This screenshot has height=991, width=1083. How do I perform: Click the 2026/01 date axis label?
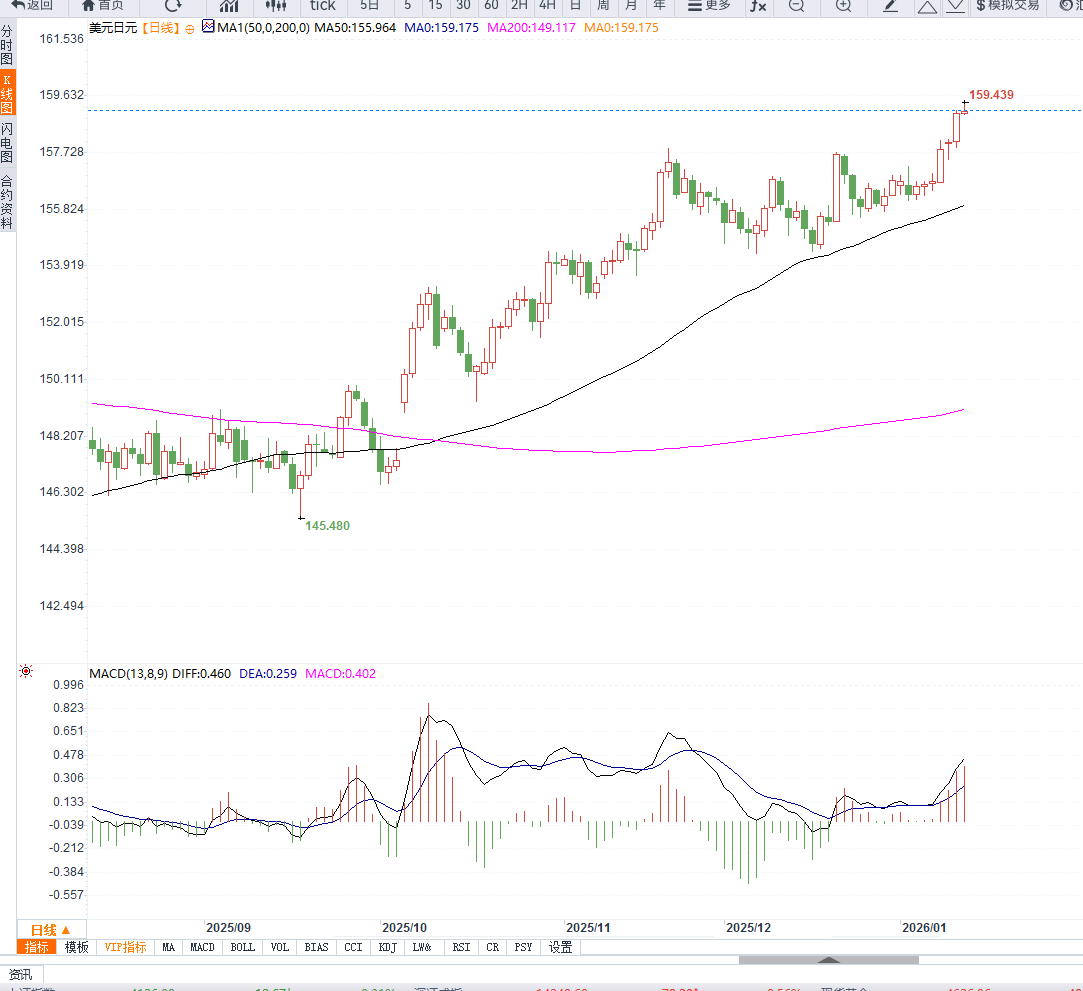click(x=924, y=927)
